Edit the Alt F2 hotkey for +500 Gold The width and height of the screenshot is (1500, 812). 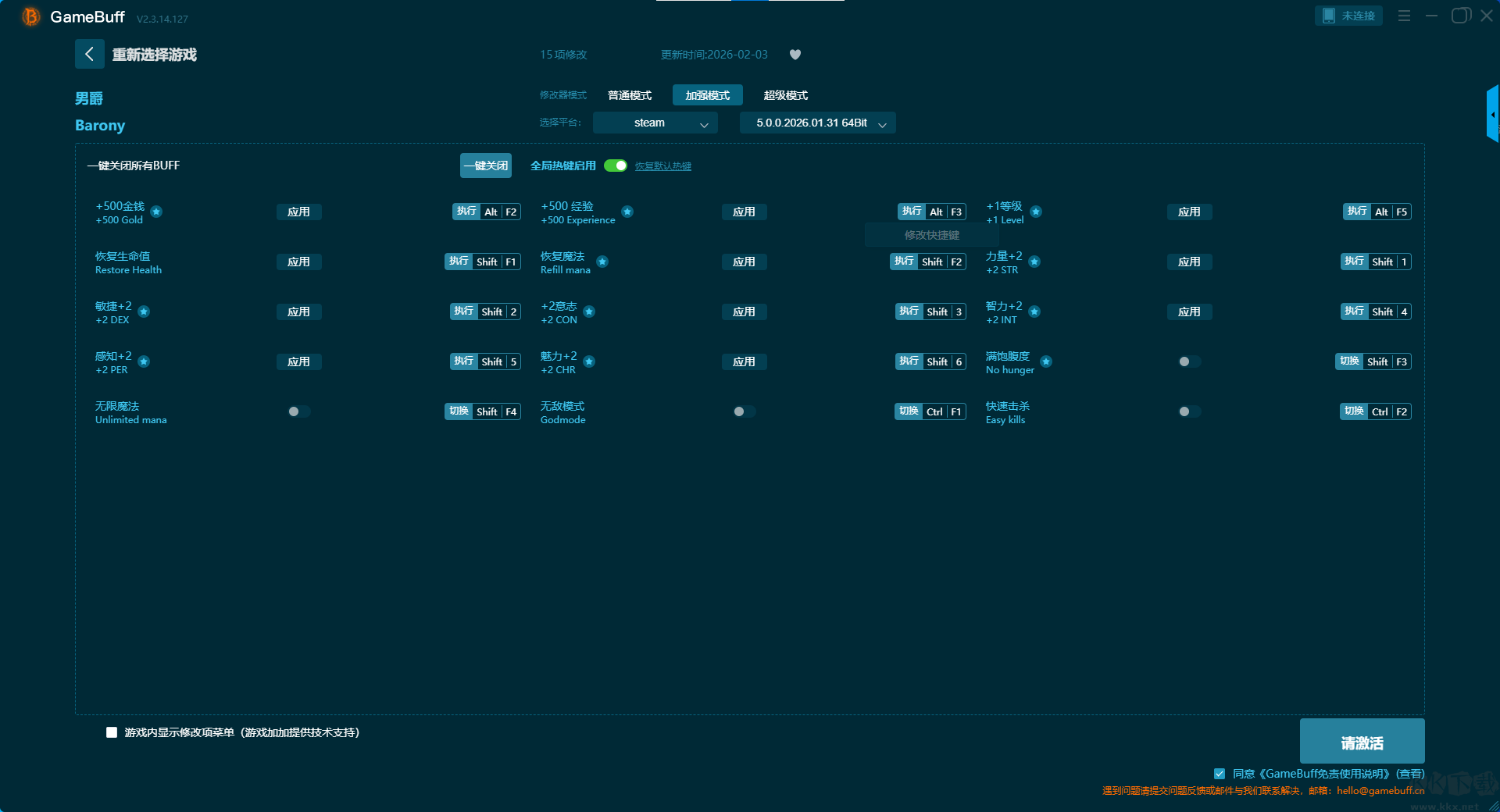500,212
